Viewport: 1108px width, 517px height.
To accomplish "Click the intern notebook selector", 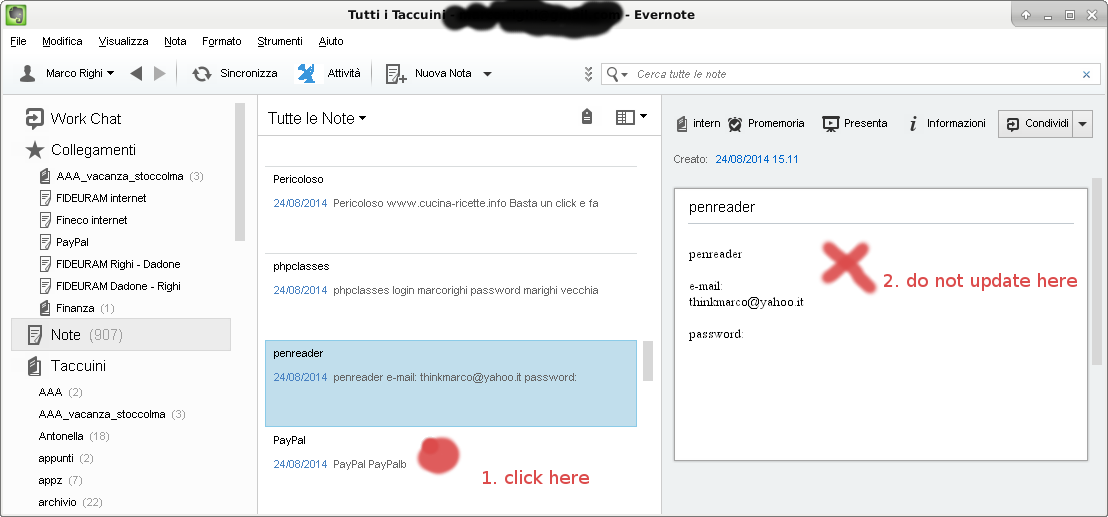I will (x=698, y=124).
